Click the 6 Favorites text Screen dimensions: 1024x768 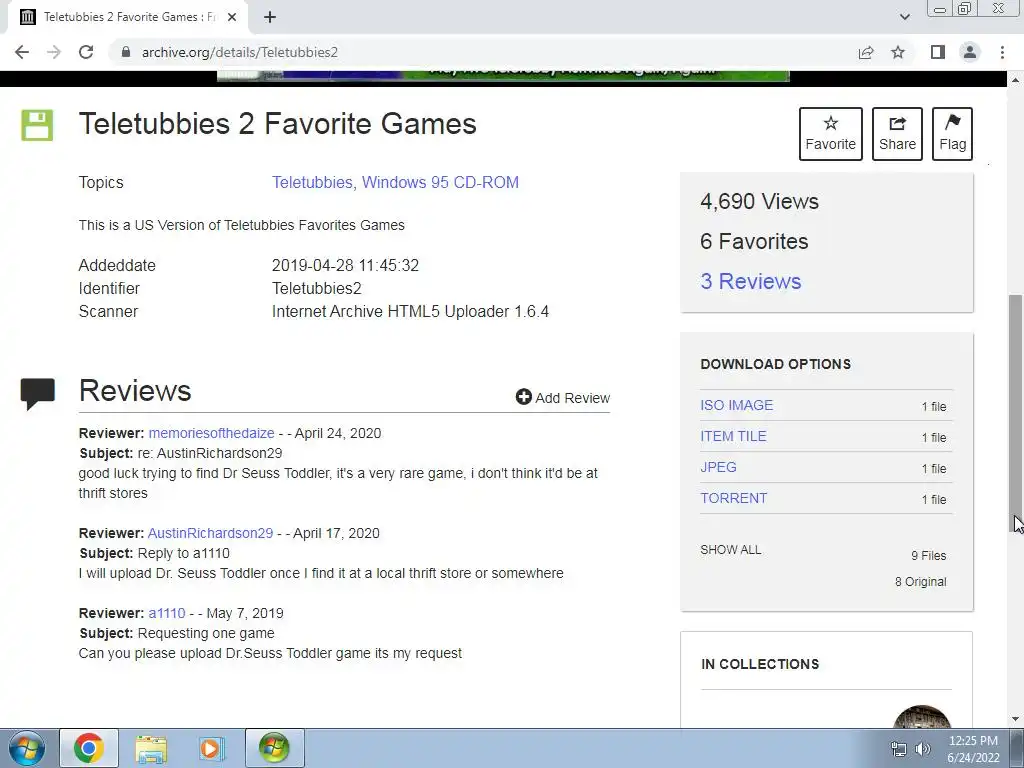click(x=754, y=242)
